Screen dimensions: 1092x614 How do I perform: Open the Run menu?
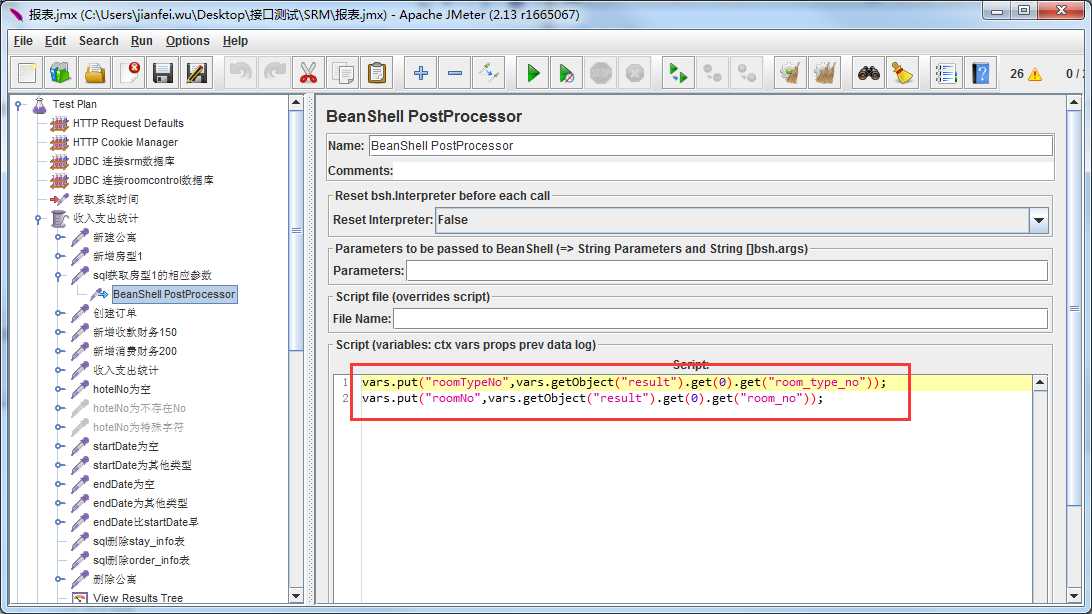click(x=142, y=41)
